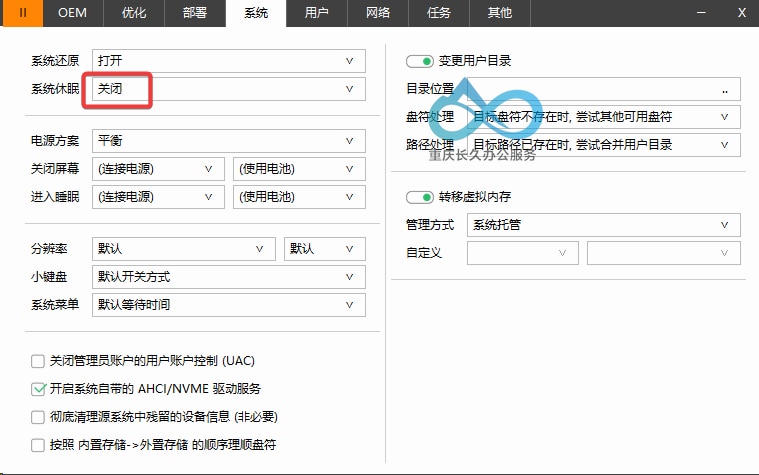
Task: Check 关闭管理员账户的用户账户控制 (UAC)
Action: pos(38,361)
